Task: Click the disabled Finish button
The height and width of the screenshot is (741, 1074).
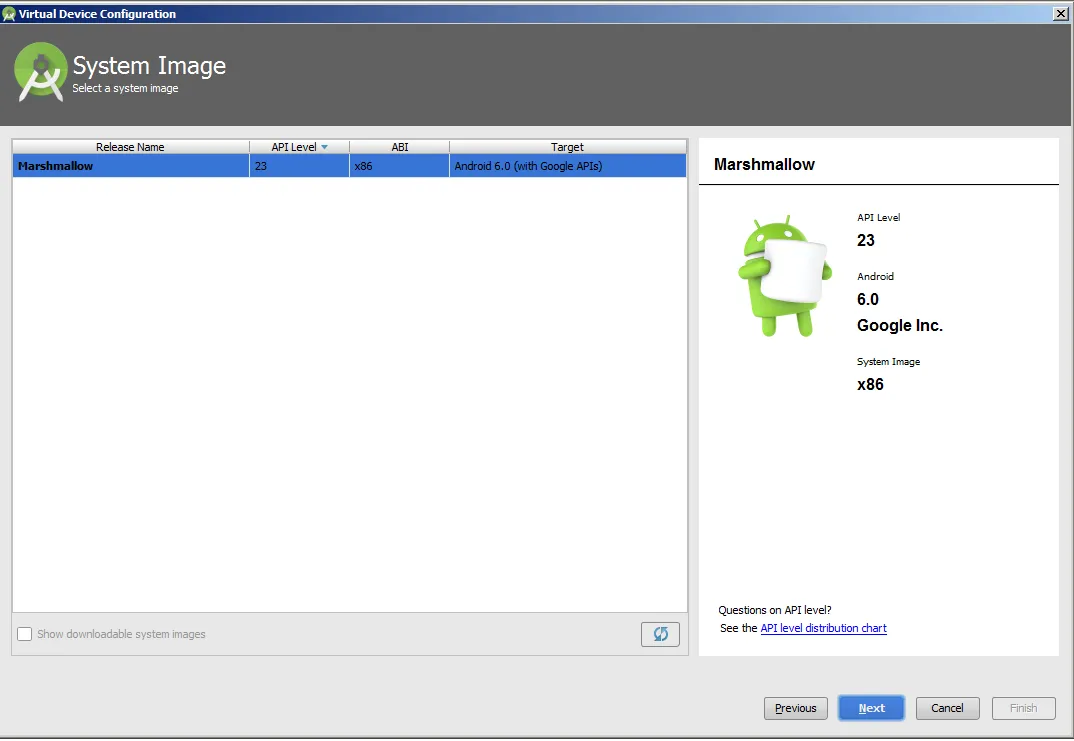Action: coord(1023,708)
